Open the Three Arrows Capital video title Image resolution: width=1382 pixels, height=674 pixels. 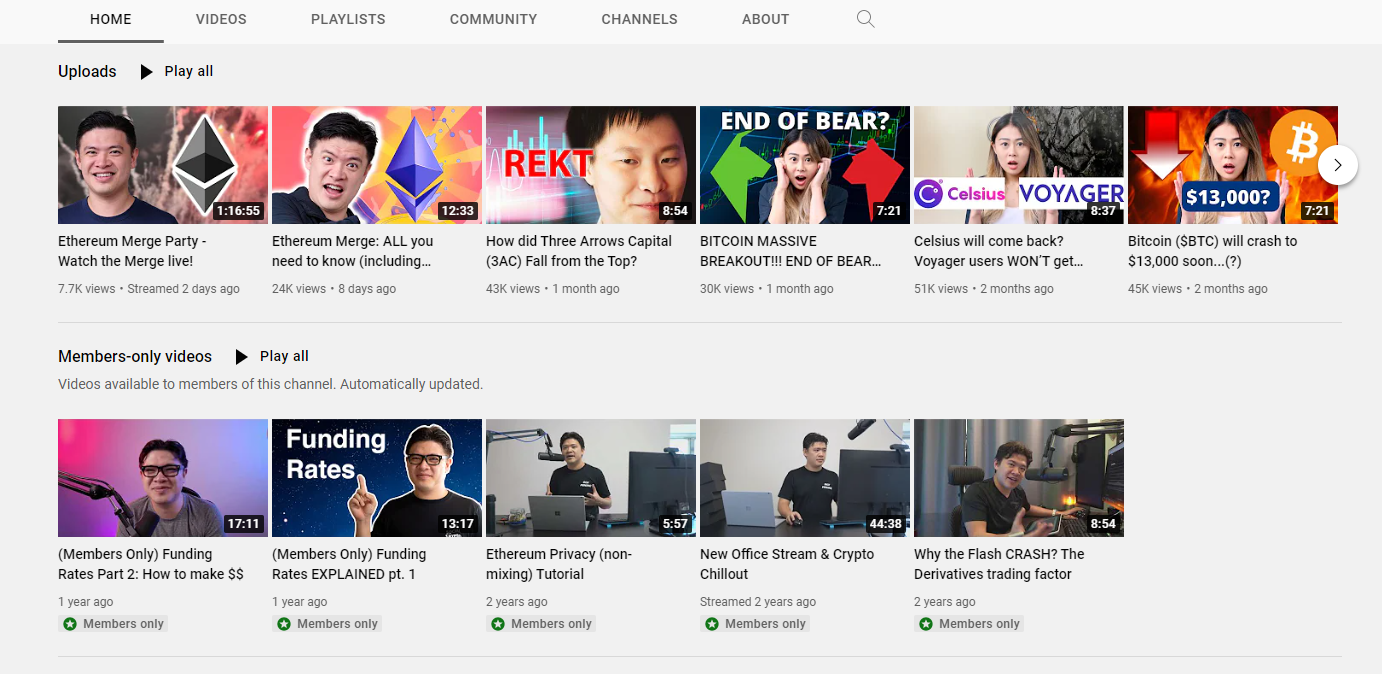[x=578, y=251]
